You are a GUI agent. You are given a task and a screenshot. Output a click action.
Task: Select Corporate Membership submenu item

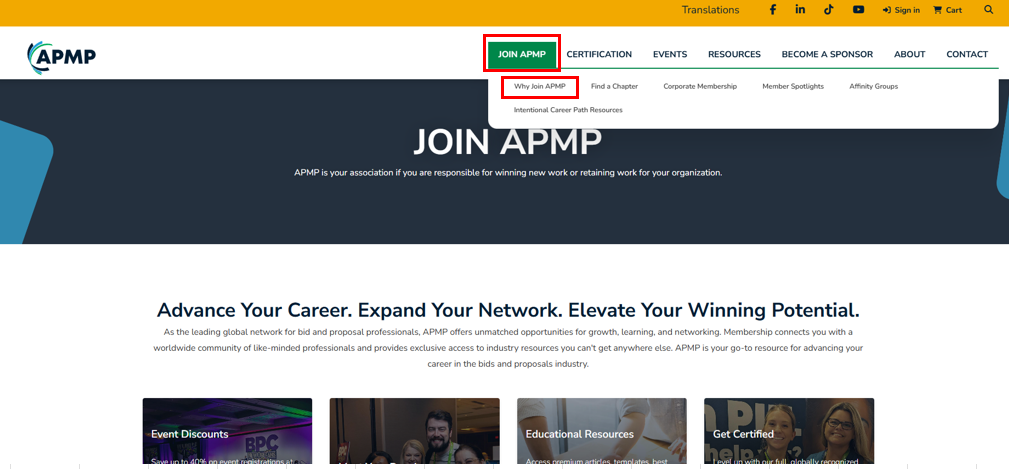coord(700,86)
